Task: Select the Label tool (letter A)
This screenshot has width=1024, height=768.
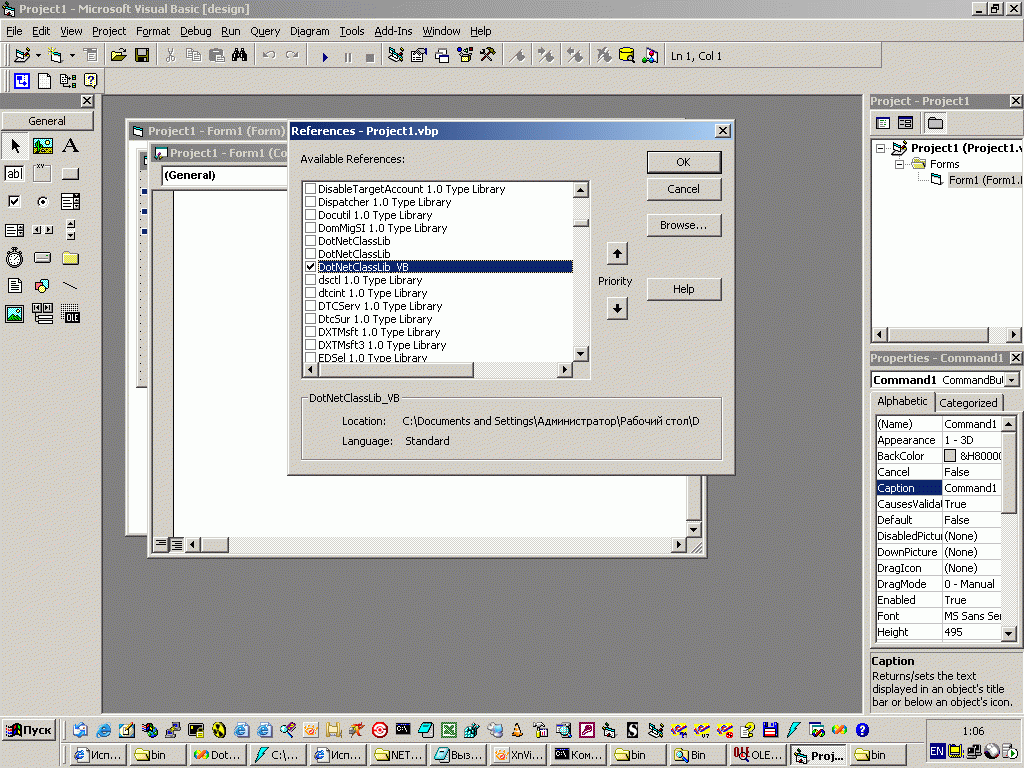Action: click(x=71, y=146)
